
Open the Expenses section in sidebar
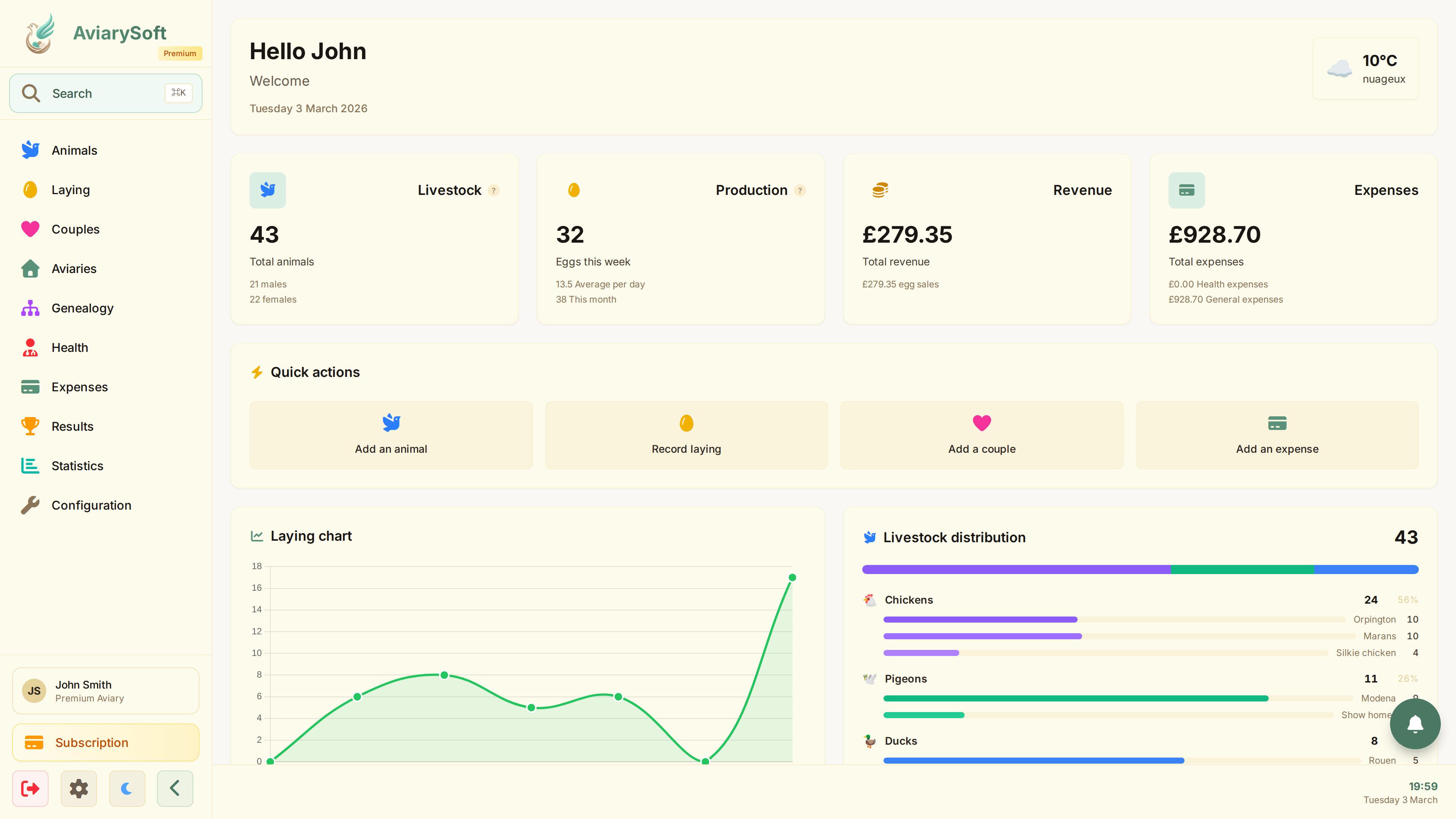click(x=79, y=387)
